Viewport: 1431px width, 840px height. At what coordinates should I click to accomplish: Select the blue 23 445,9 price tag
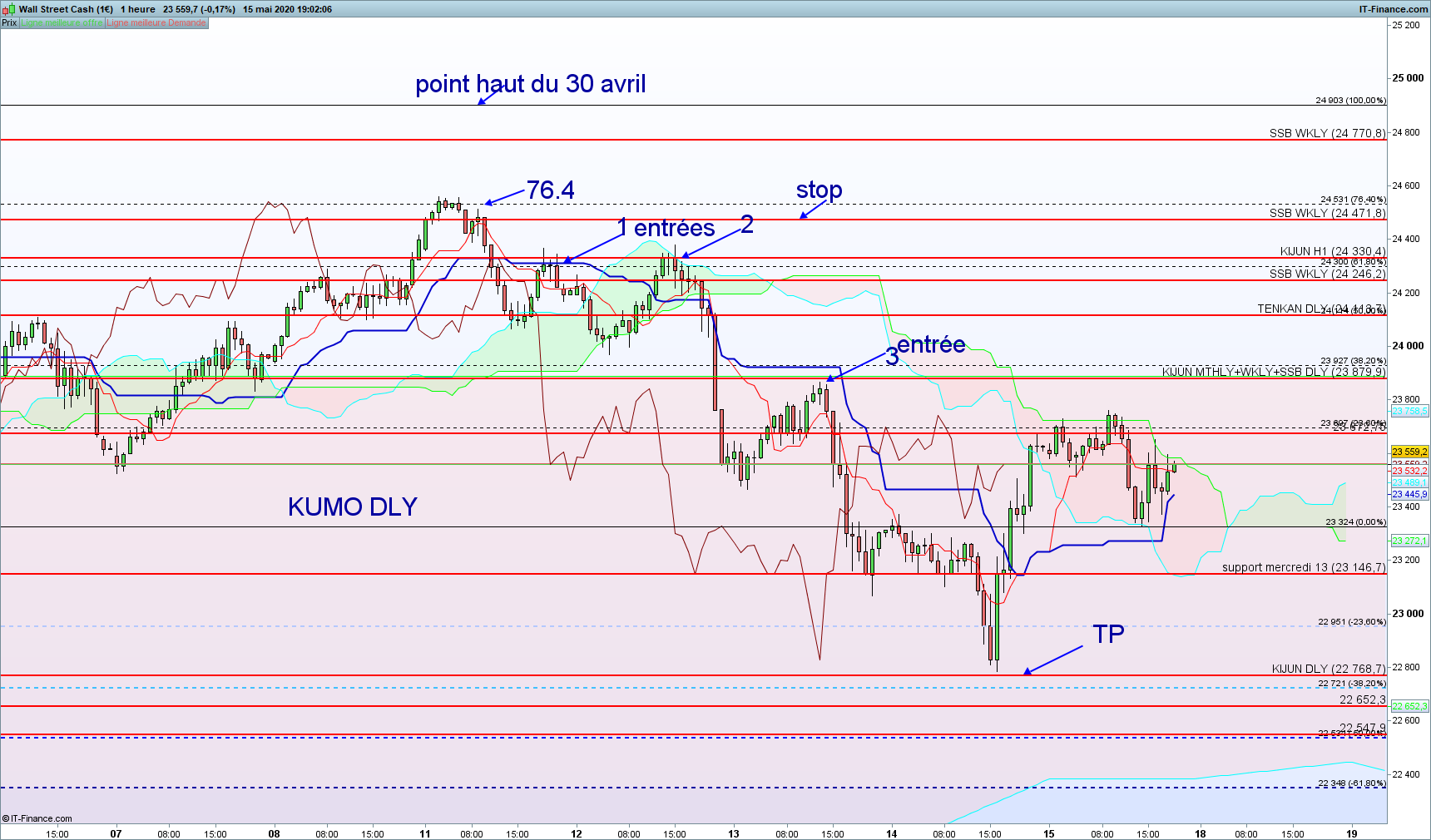[1409, 494]
